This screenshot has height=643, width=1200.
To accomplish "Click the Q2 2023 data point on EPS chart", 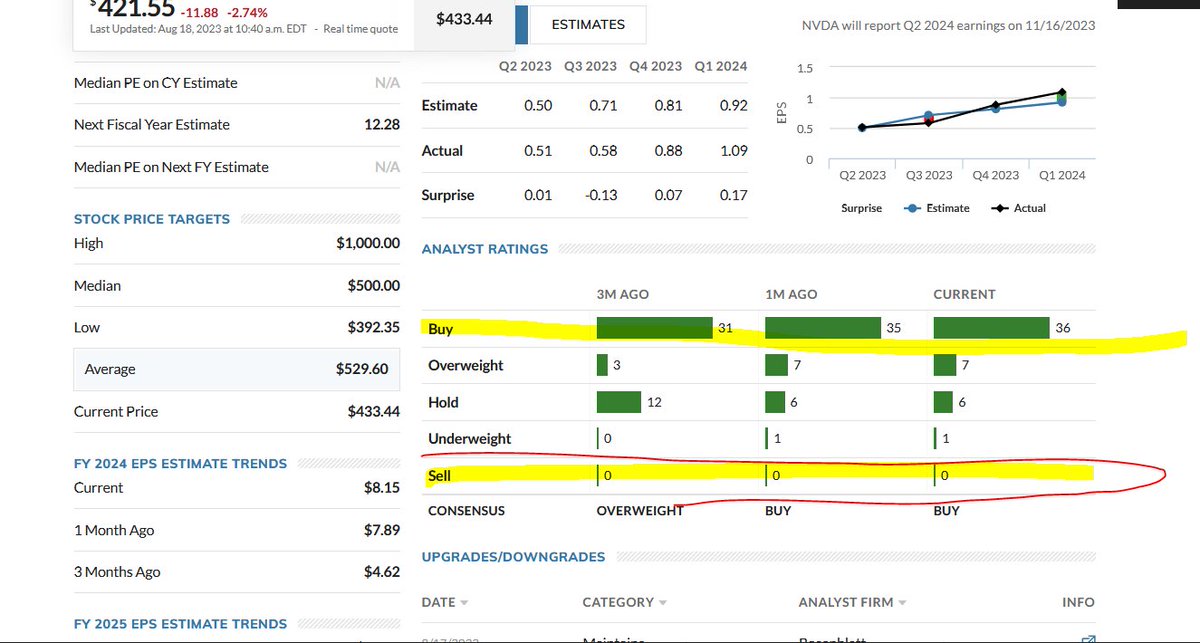I will [862, 127].
